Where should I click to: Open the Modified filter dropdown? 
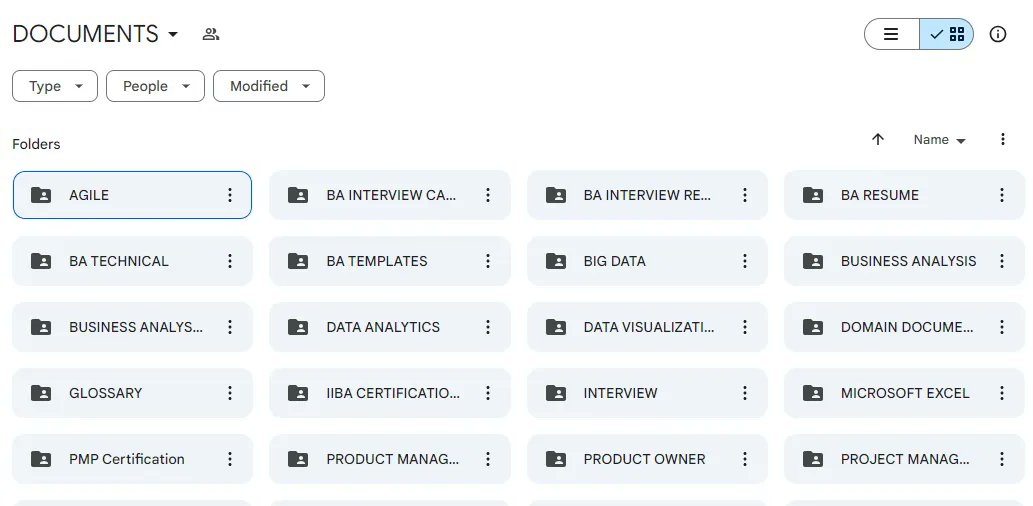[x=269, y=86]
